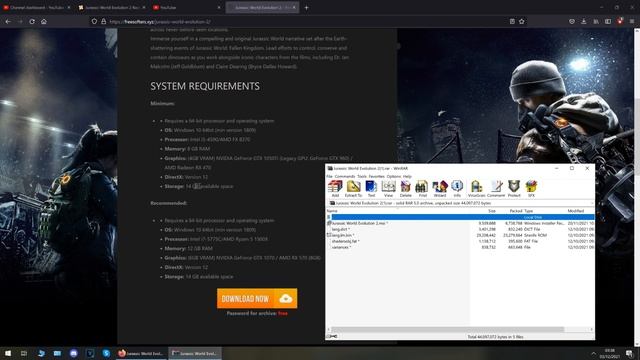
Task: Open Task View on the taskbar
Action: 24,353
